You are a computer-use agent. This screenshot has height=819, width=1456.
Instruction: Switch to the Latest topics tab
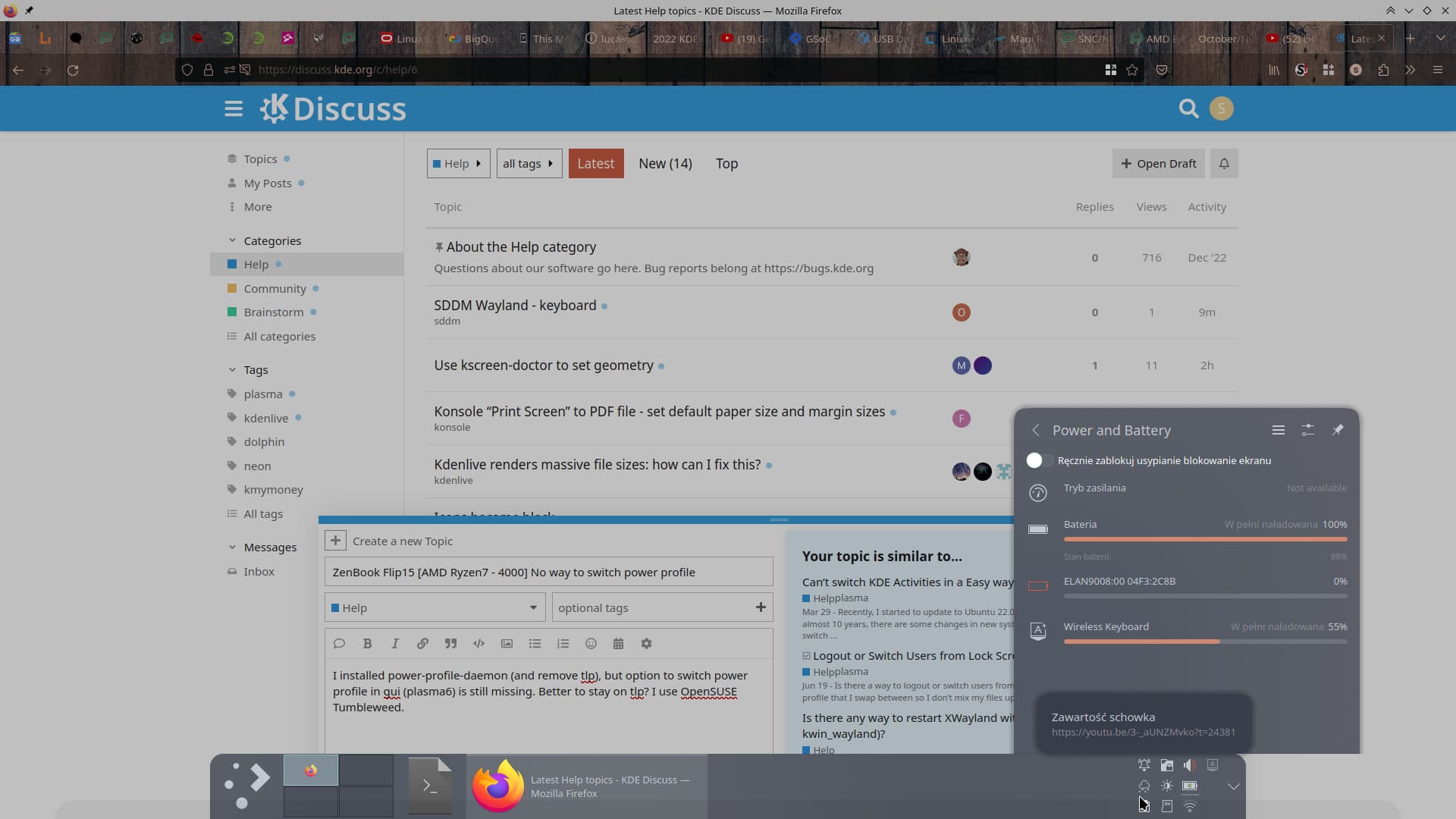(x=596, y=163)
